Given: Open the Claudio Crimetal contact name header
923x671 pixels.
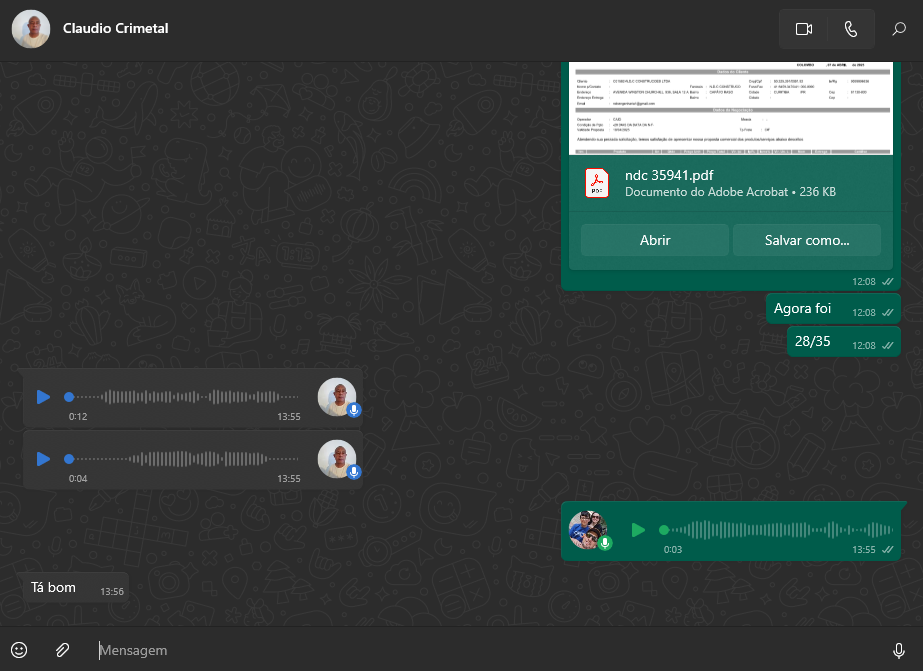Looking at the screenshot, I should tap(115, 29).
